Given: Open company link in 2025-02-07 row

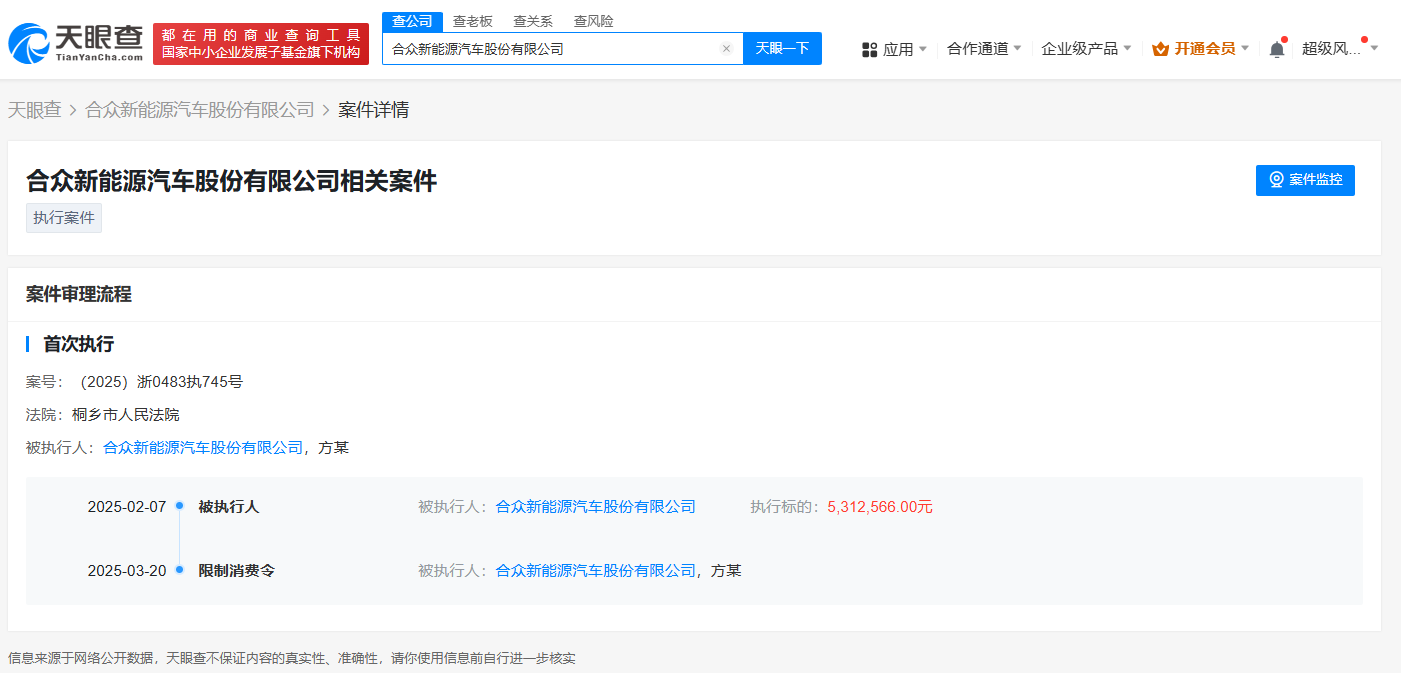Looking at the screenshot, I should point(596,507).
